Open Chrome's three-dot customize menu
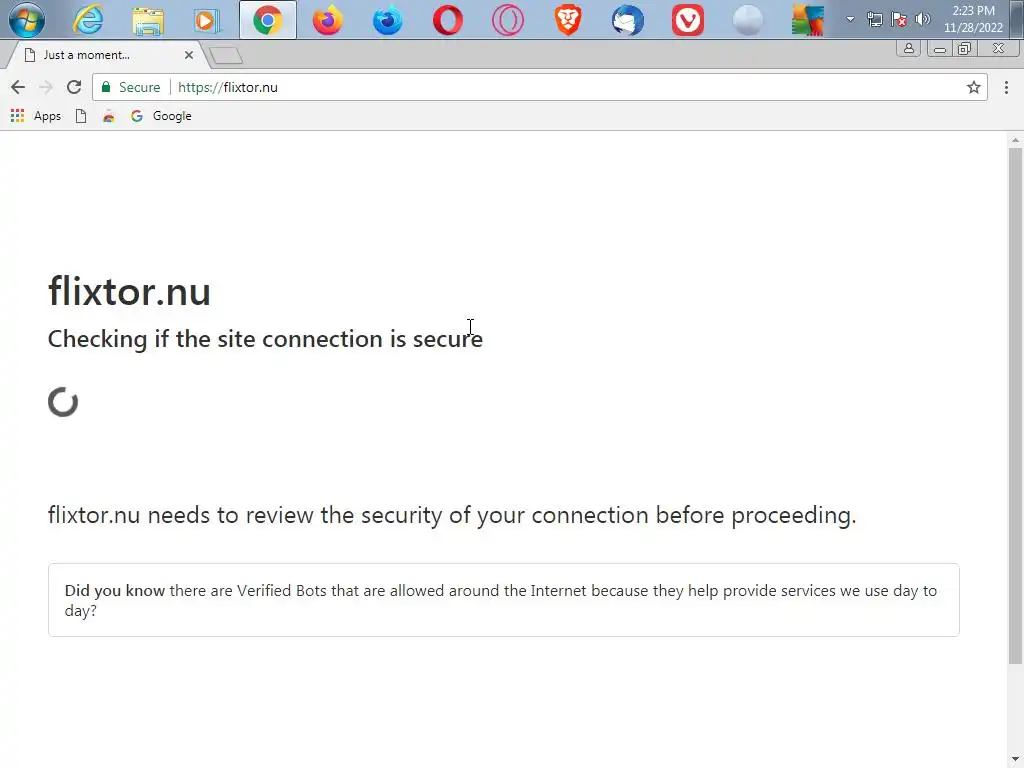Image resolution: width=1024 pixels, height=768 pixels. coord(1006,88)
